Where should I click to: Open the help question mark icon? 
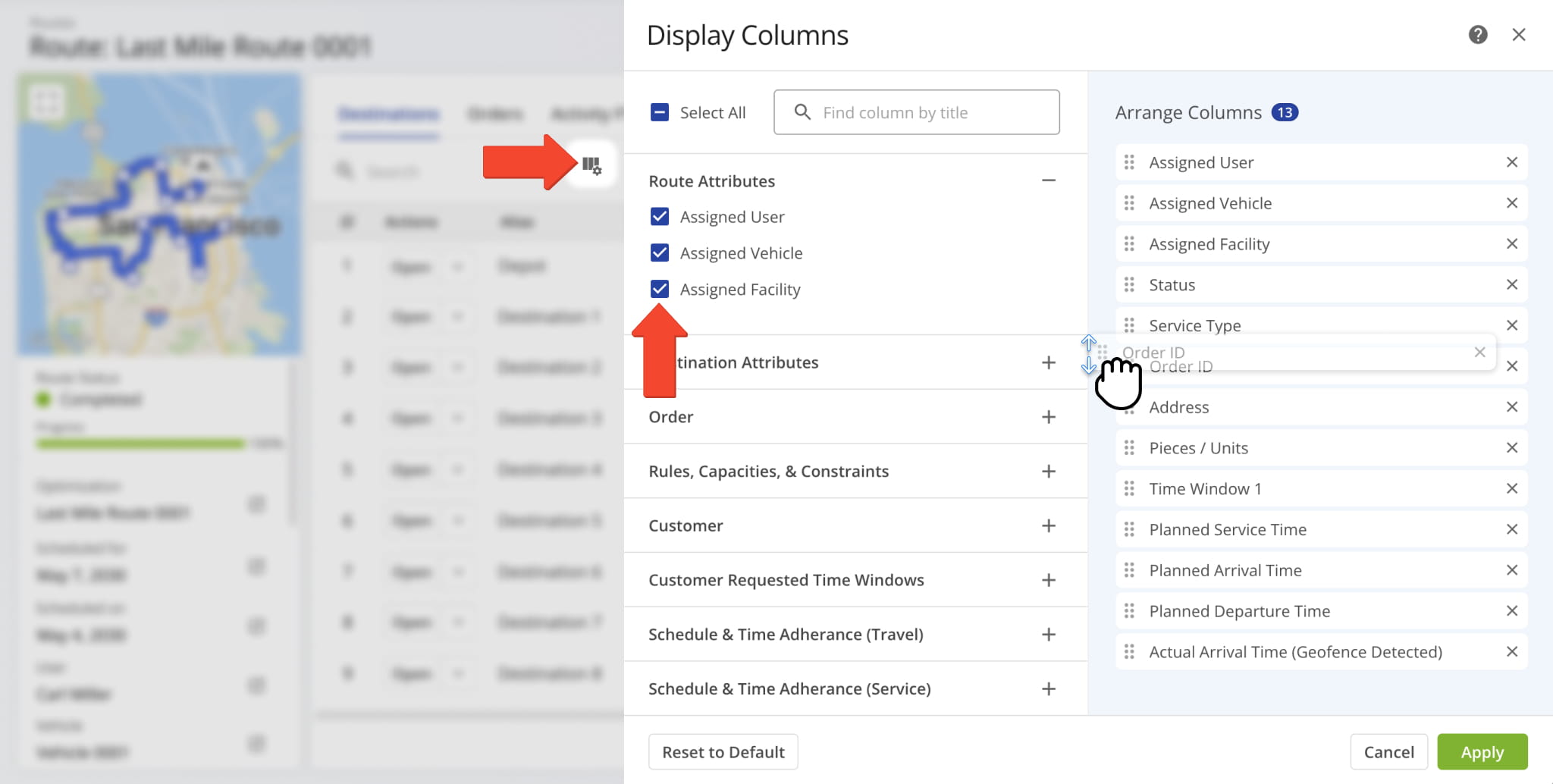click(1477, 35)
